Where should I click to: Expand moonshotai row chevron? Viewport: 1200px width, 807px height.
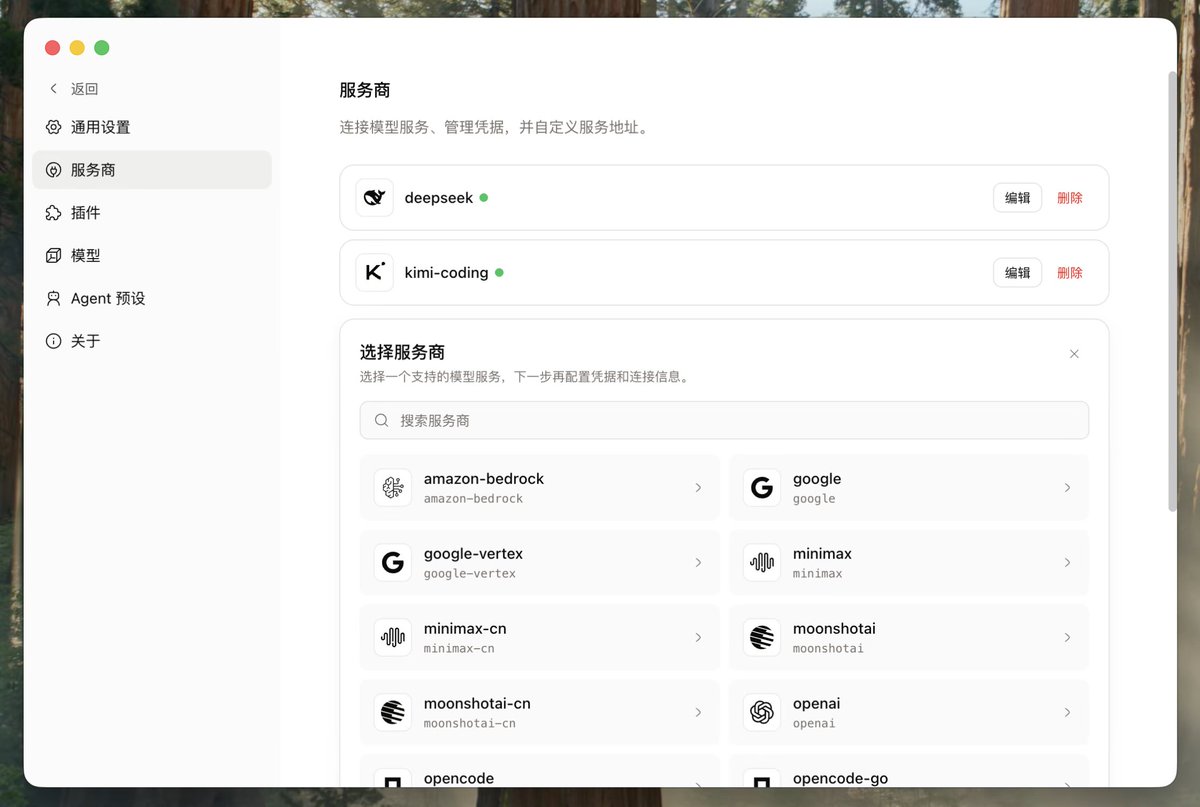[1067, 637]
